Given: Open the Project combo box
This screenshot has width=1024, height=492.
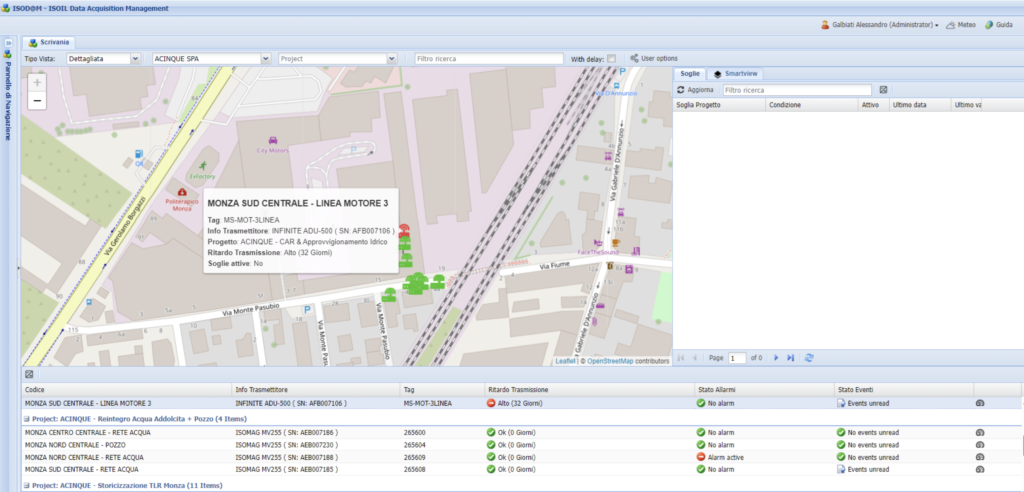Looking at the screenshot, I should 392,59.
